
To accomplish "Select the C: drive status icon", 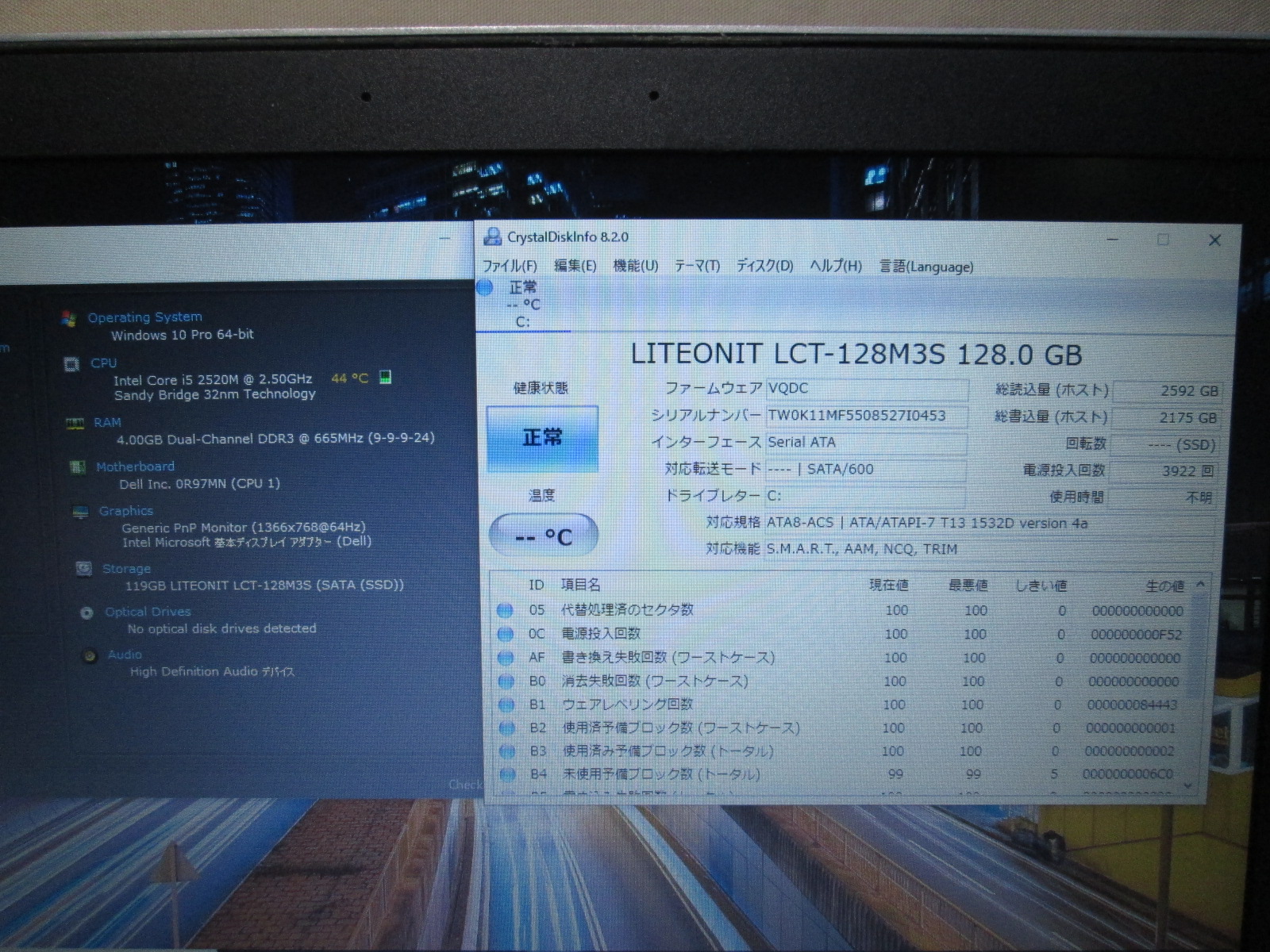I will pyautogui.click(x=485, y=289).
